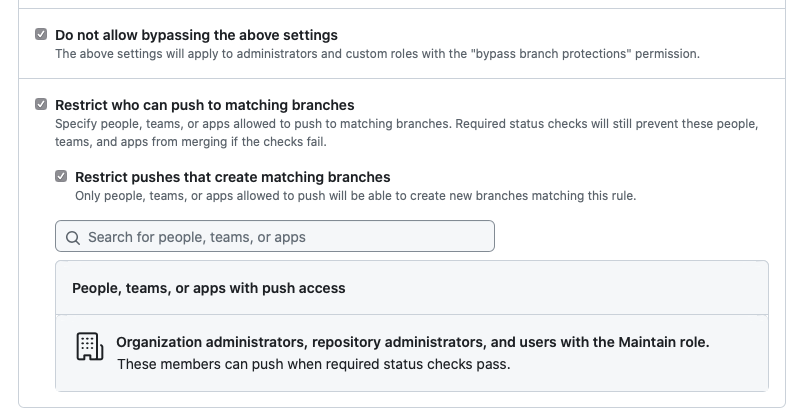The height and width of the screenshot is (420, 796).
Task: Click the organization building icon
Action: point(90,347)
